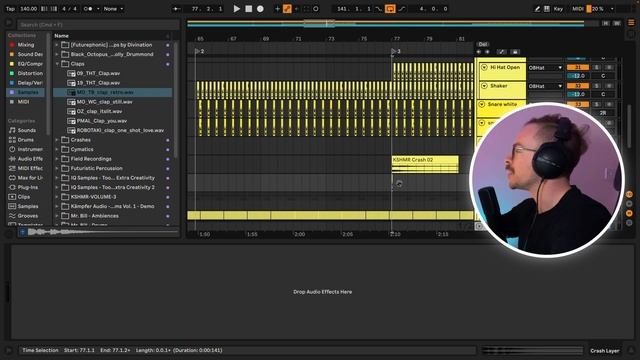
Task: Open the Drums category
Action: (x=25, y=140)
